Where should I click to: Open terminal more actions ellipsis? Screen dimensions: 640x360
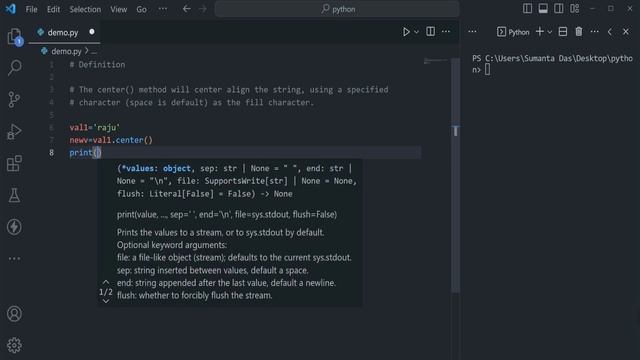(595, 31)
